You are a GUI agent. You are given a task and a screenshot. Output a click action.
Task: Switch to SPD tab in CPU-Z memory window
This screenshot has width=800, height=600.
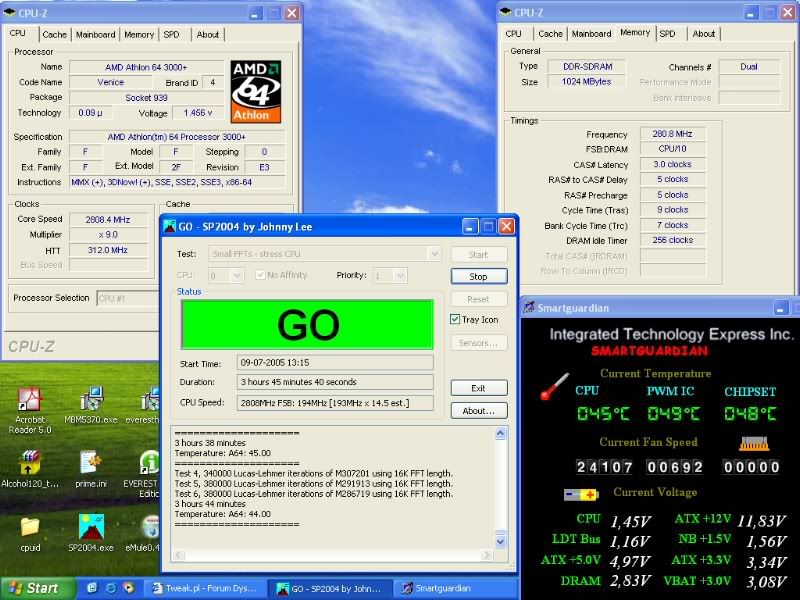coord(667,34)
